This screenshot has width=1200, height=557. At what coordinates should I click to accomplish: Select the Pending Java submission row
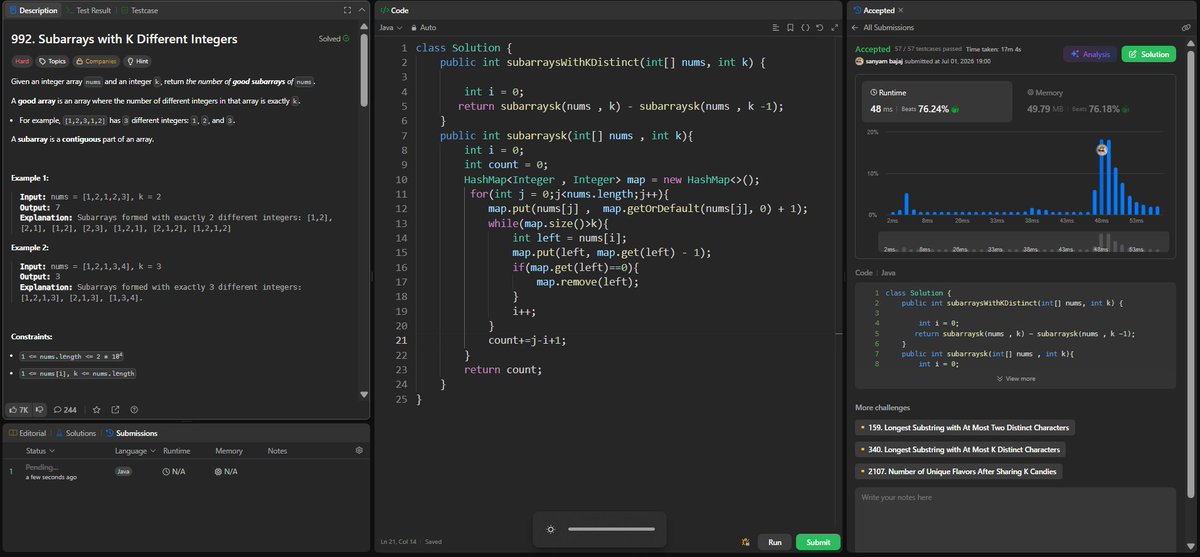[186, 471]
